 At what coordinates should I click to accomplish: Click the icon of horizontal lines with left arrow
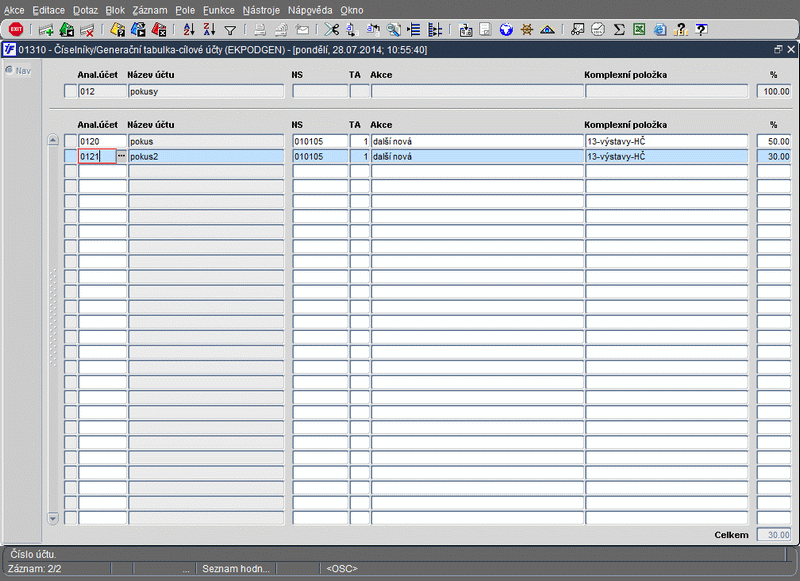coord(414,30)
